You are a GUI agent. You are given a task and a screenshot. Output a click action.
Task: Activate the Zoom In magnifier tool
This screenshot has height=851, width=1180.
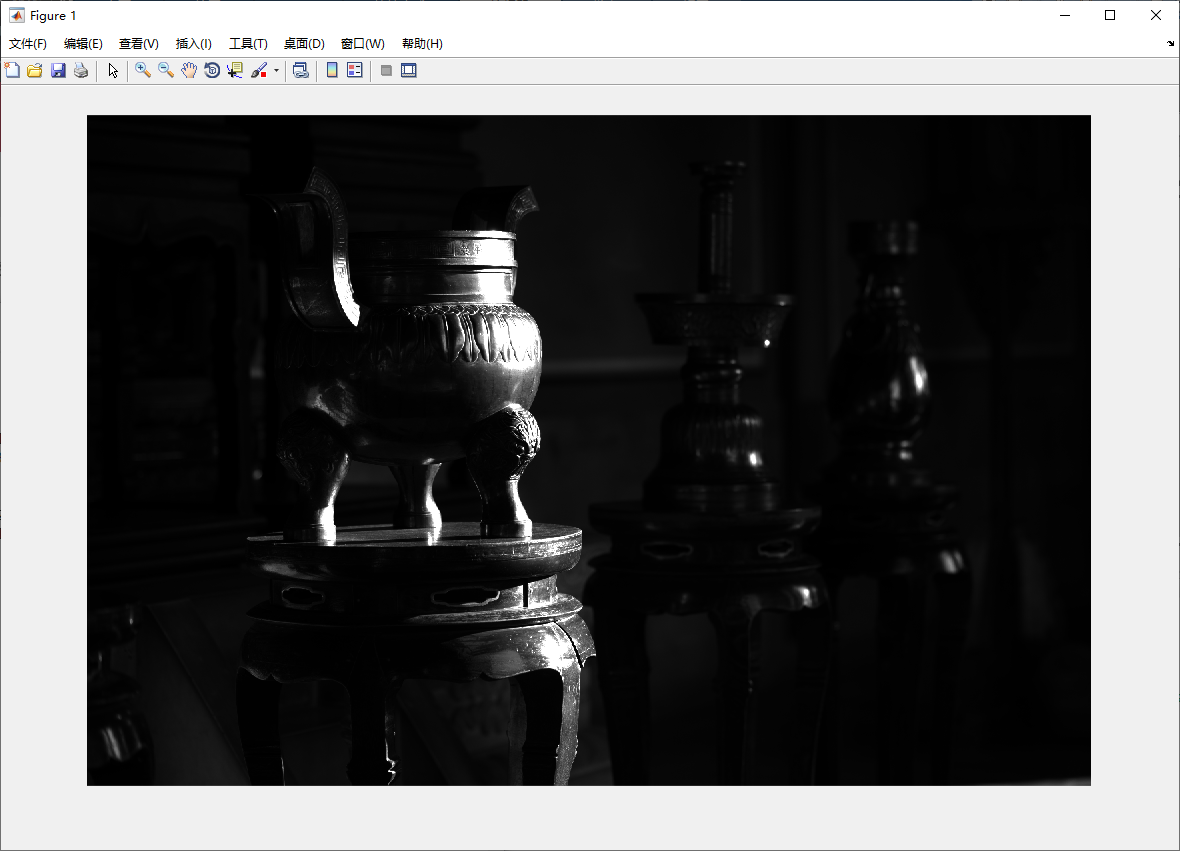click(142, 71)
